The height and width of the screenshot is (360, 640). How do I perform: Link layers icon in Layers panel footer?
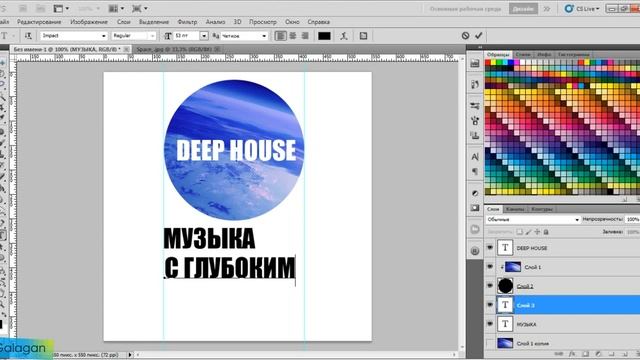(x=559, y=354)
